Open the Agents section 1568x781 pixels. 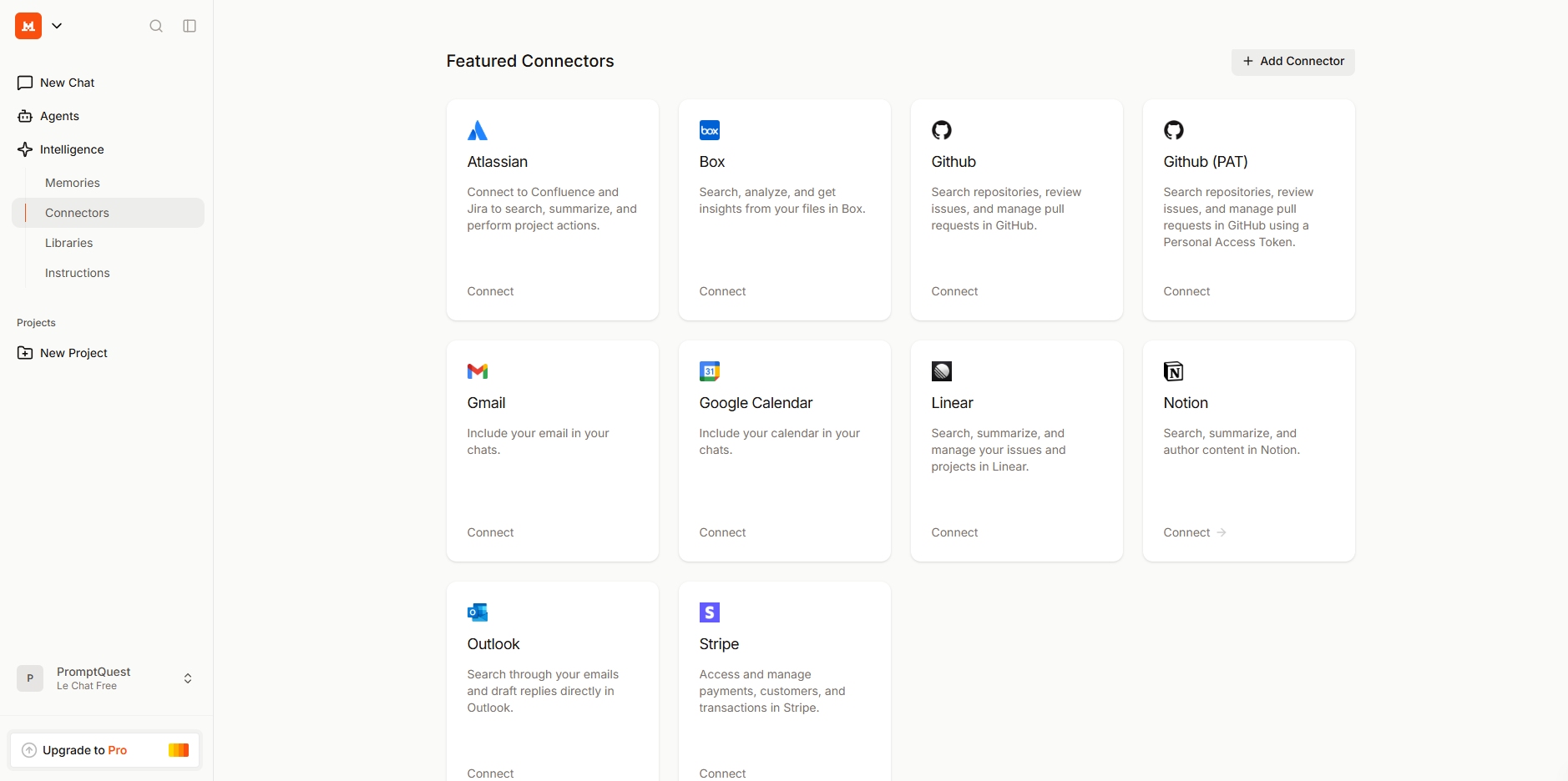pos(59,116)
